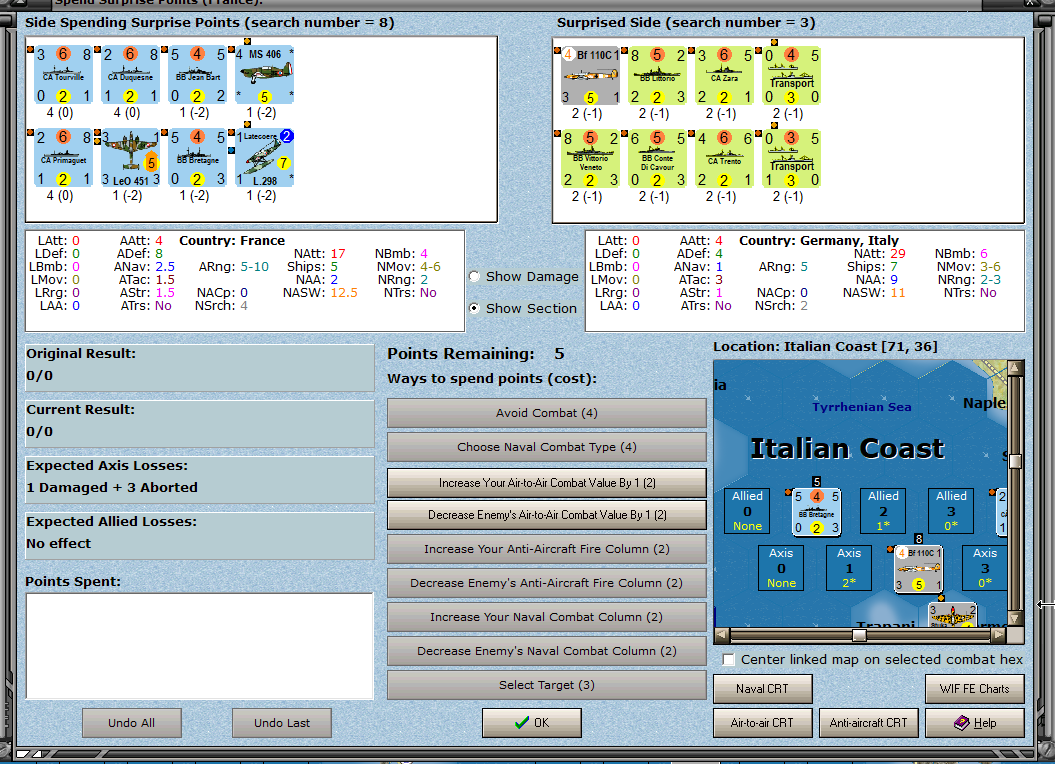Click the Axis 3 section box on map

[x=985, y=568]
